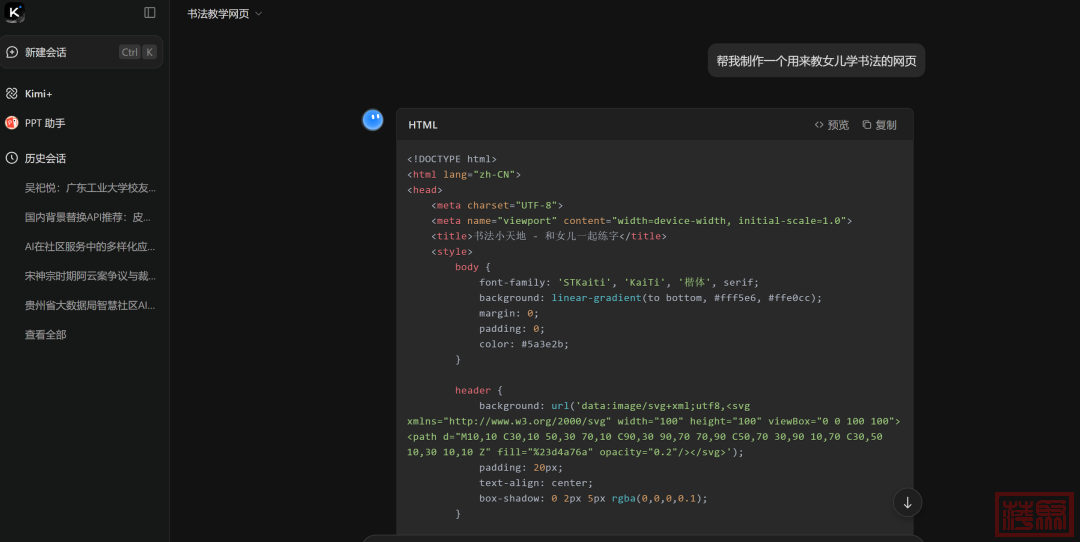Open the Kimi+ section
Screen dimensions: 1080x542
tap(38, 93)
